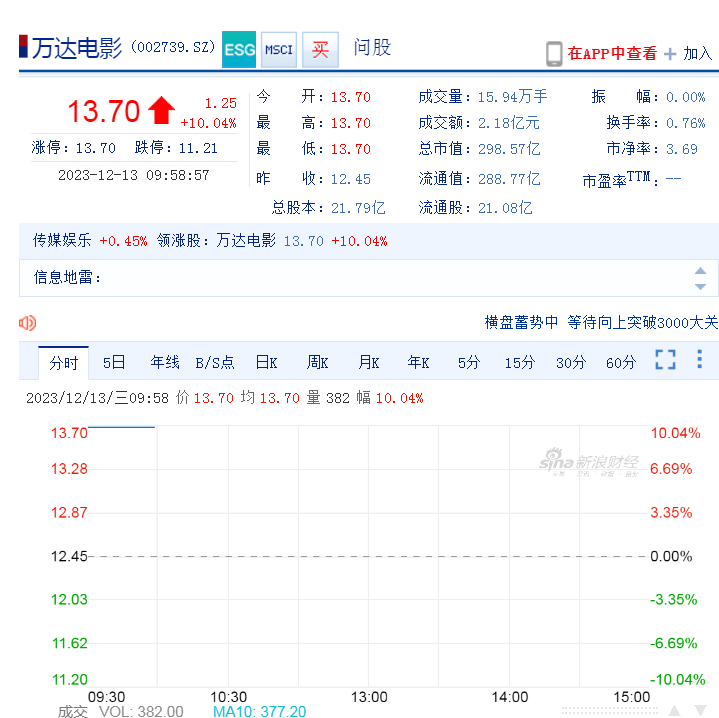The height and width of the screenshot is (718, 719).
Task: Click the red up arrow icon
Action: point(161,110)
